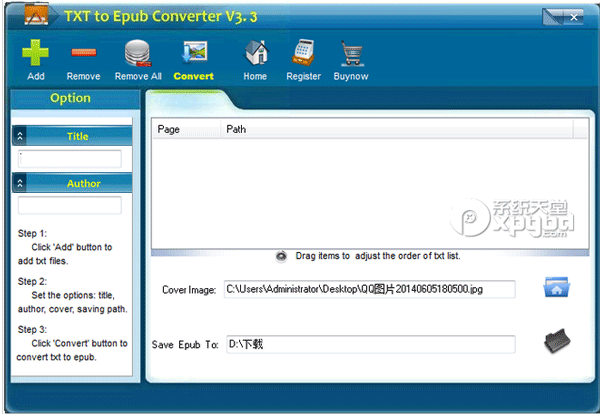Click the Register cash register icon

coord(303,53)
